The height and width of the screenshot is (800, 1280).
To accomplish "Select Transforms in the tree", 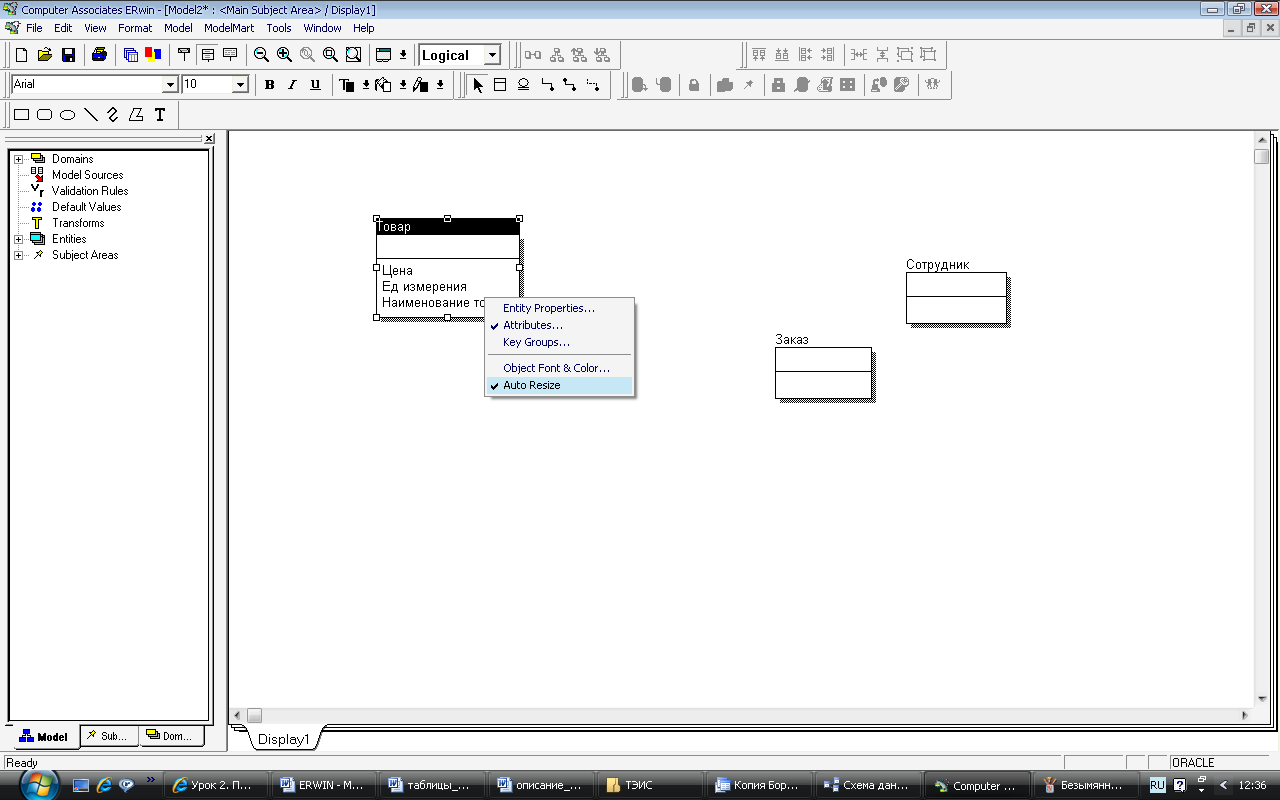I will (x=78, y=223).
